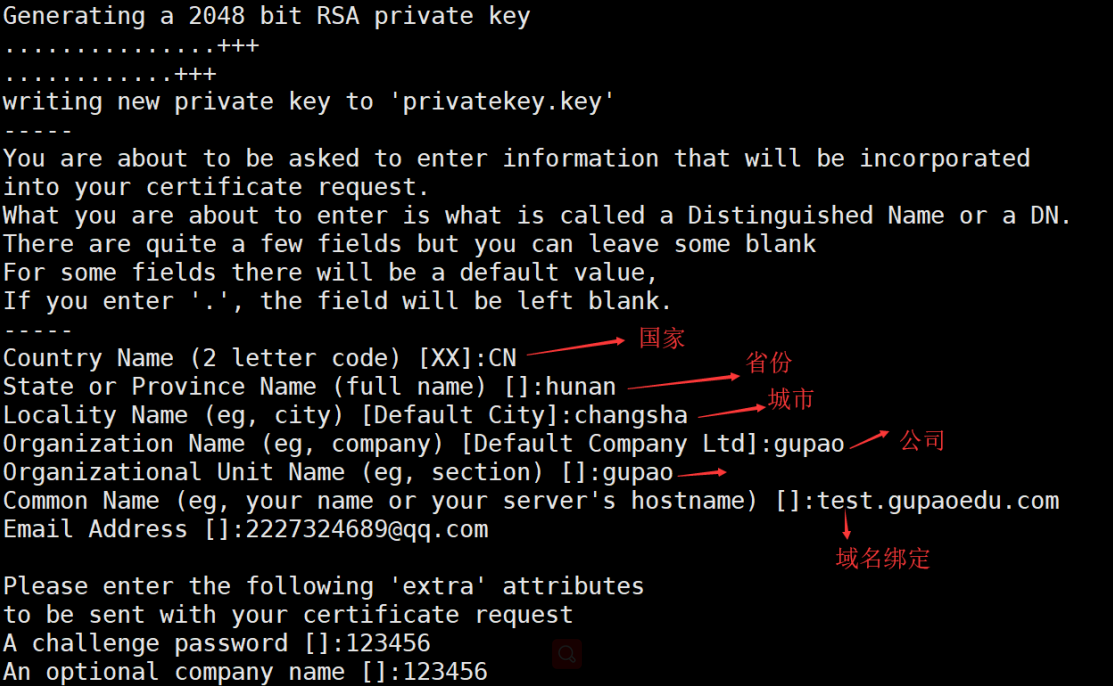Click the red 城市 annotation label
Viewport: 1113px width, 686px height.
pos(791,398)
